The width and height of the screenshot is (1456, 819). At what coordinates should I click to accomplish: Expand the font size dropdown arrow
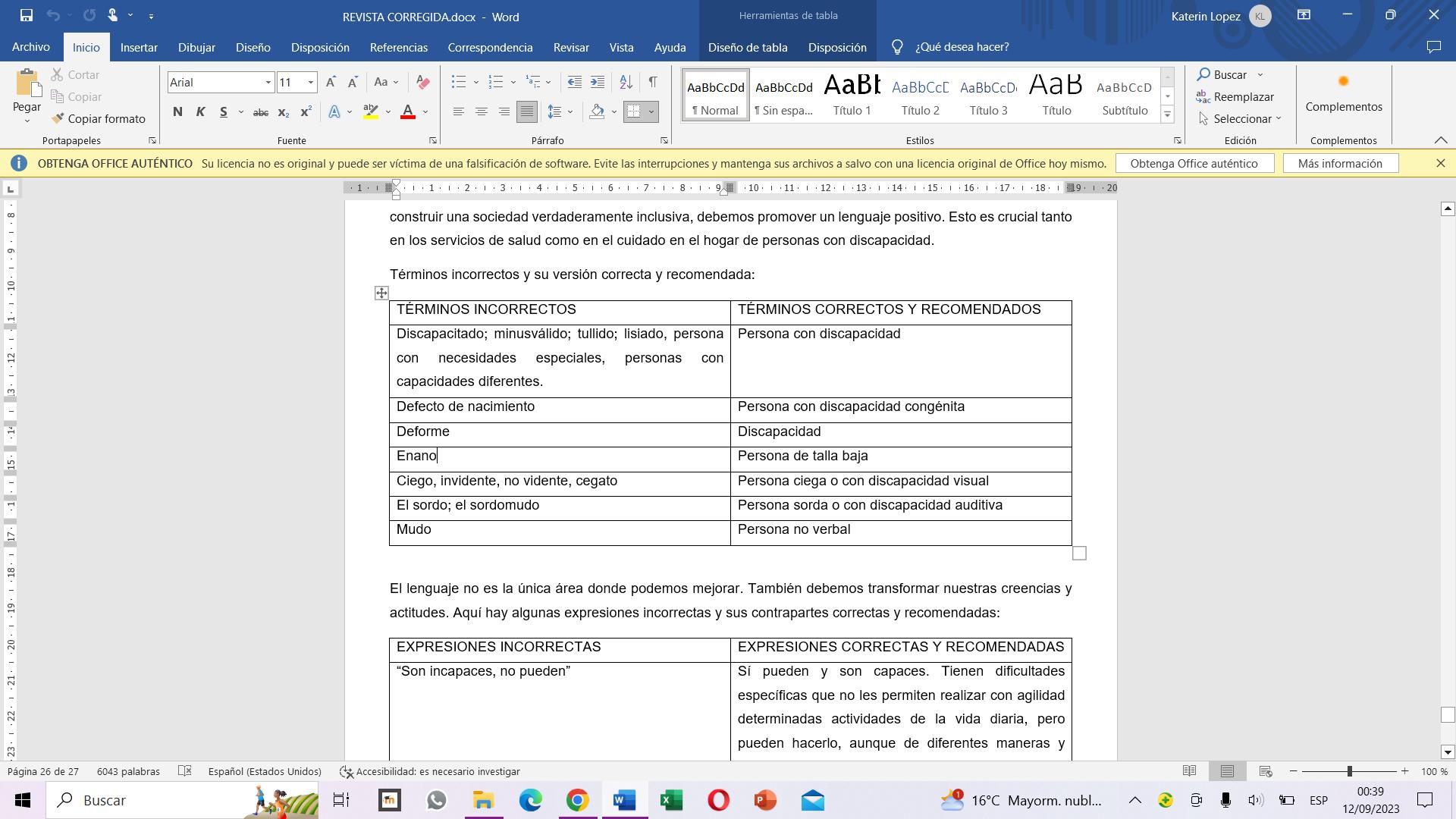point(310,82)
